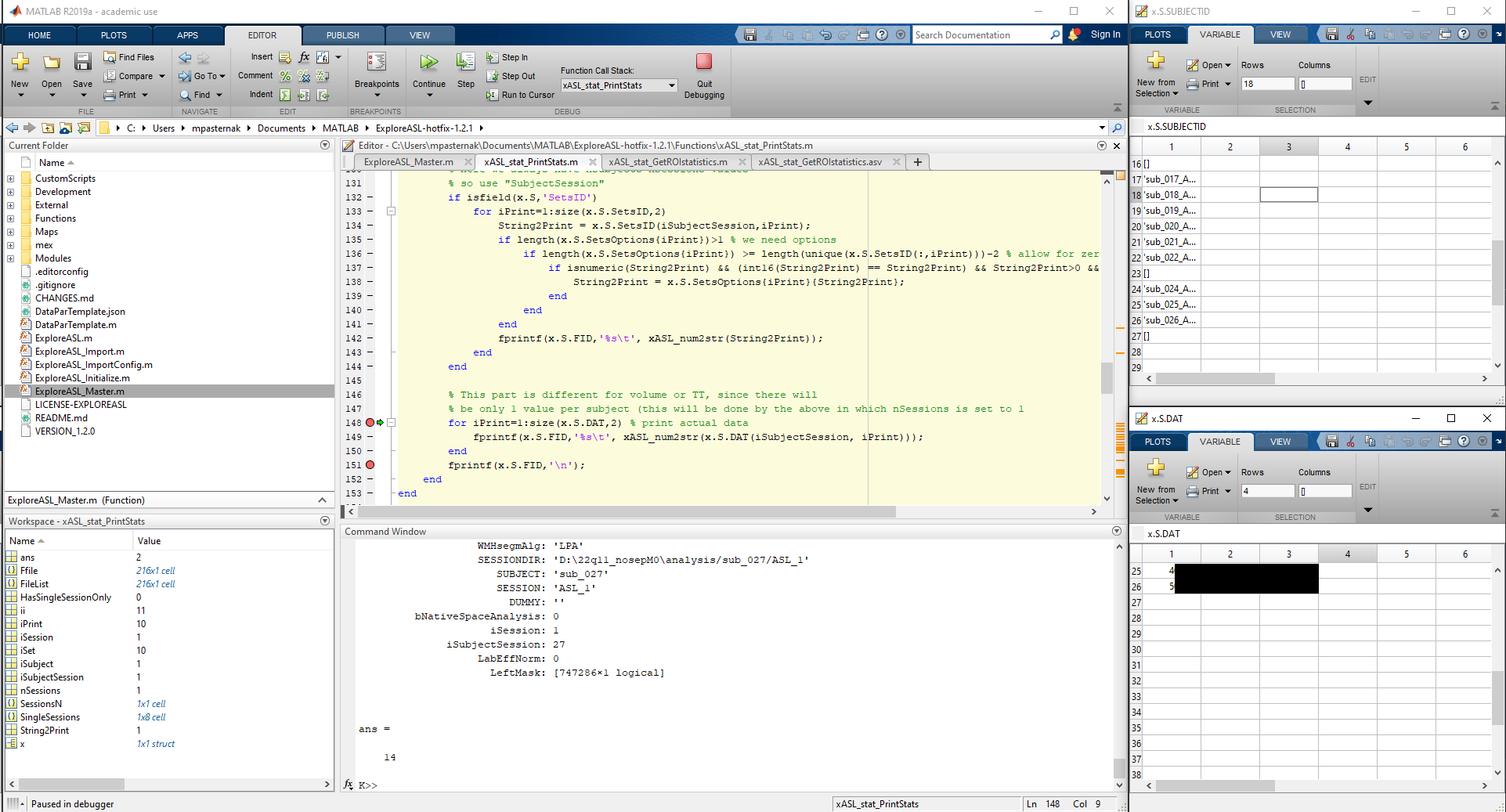Click the insert function fx icon

point(303,57)
